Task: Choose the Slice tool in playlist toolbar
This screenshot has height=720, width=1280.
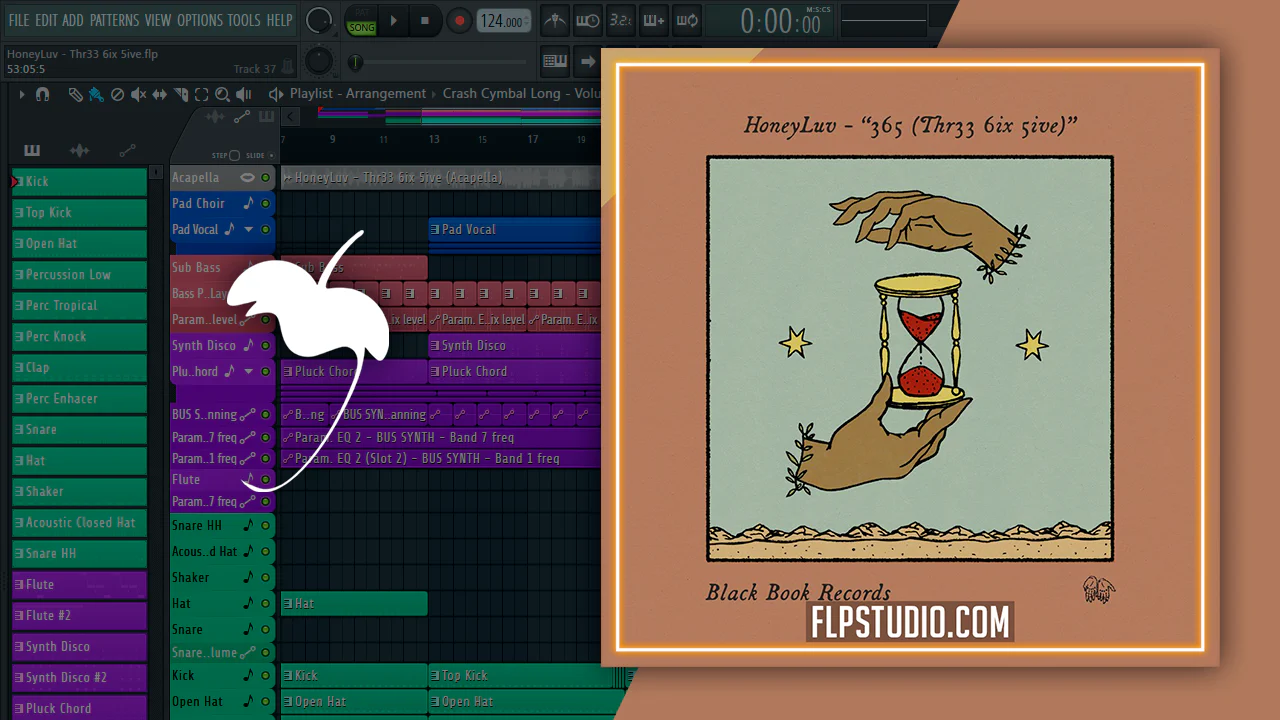Action: tap(181, 94)
